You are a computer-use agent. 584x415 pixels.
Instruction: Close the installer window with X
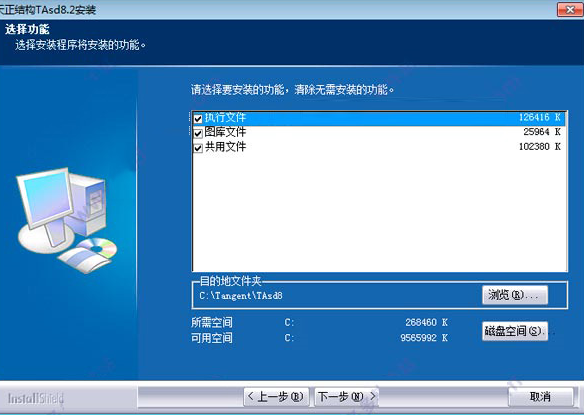[569, 10]
